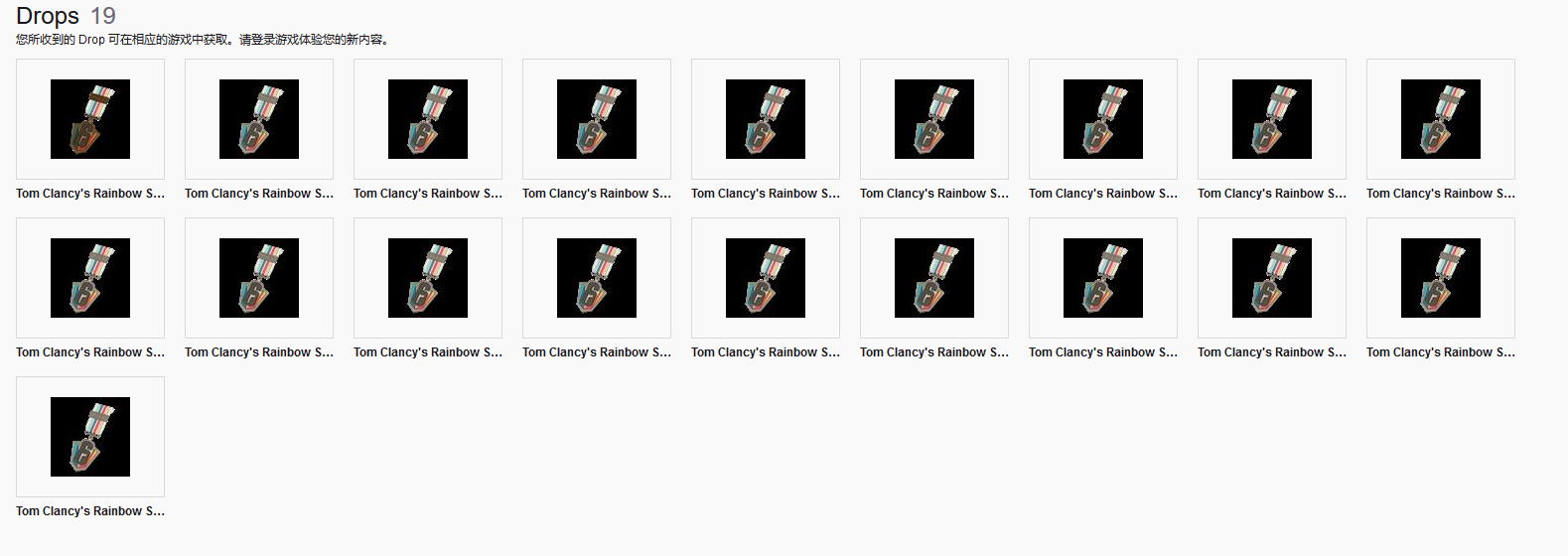Select the second drop medal in the top row
The width and height of the screenshot is (1568, 556).
259,119
